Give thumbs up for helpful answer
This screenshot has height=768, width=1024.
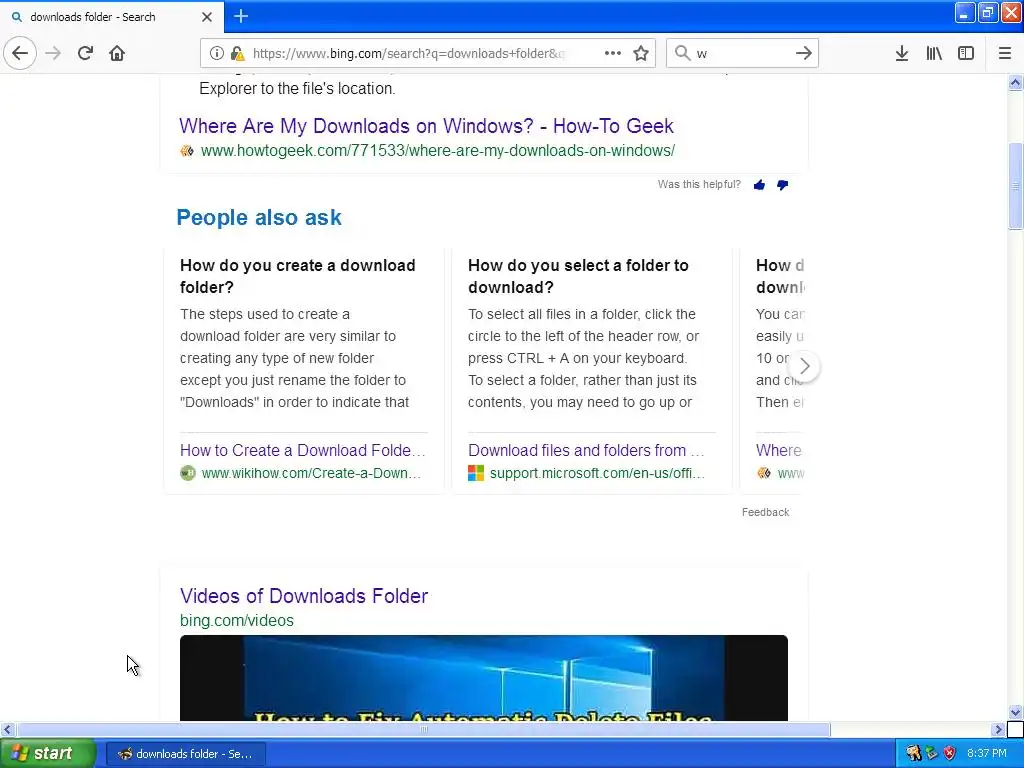pyautogui.click(x=759, y=185)
